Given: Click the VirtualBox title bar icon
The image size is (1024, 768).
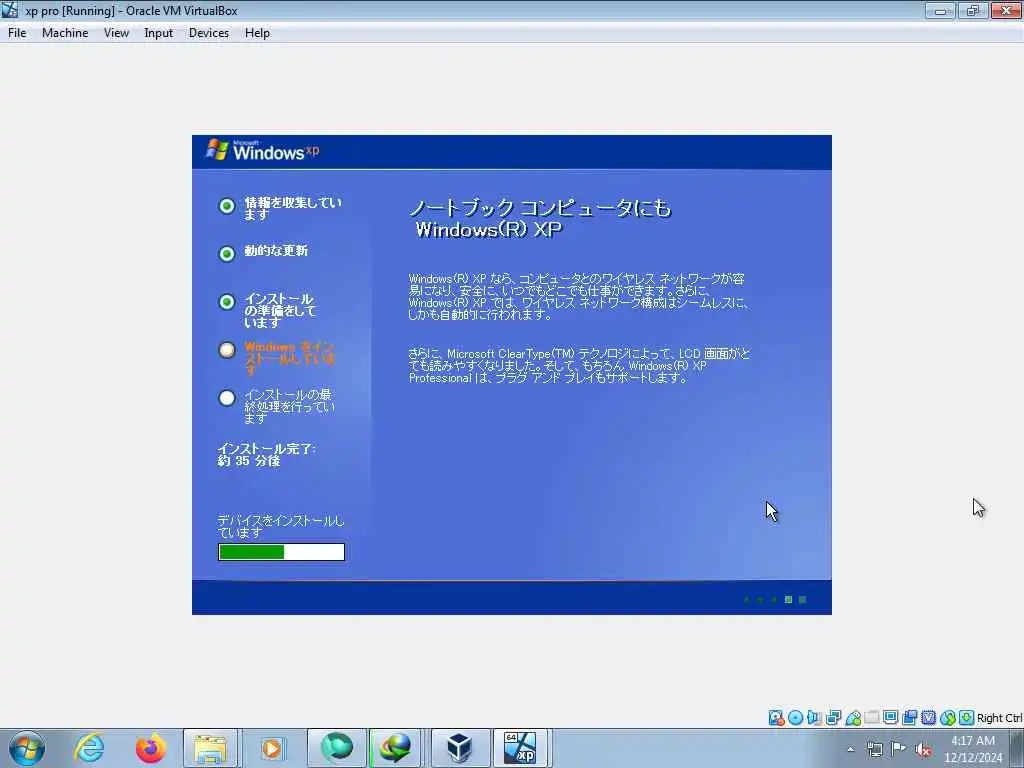Looking at the screenshot, I should click(10, 10).
